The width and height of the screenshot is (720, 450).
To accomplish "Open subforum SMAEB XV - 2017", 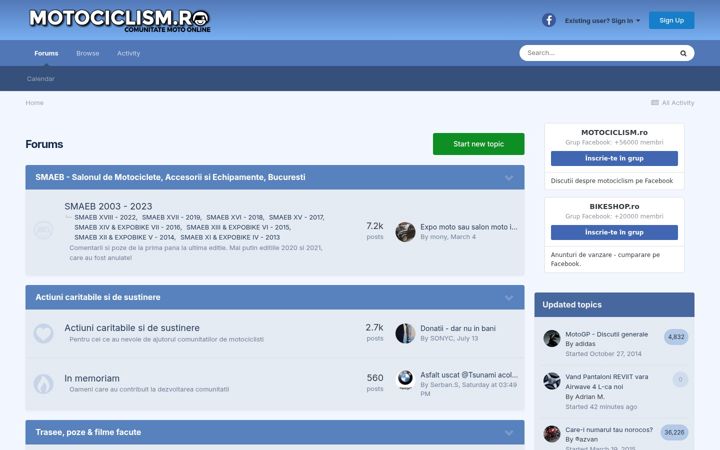I will [296, 217].
